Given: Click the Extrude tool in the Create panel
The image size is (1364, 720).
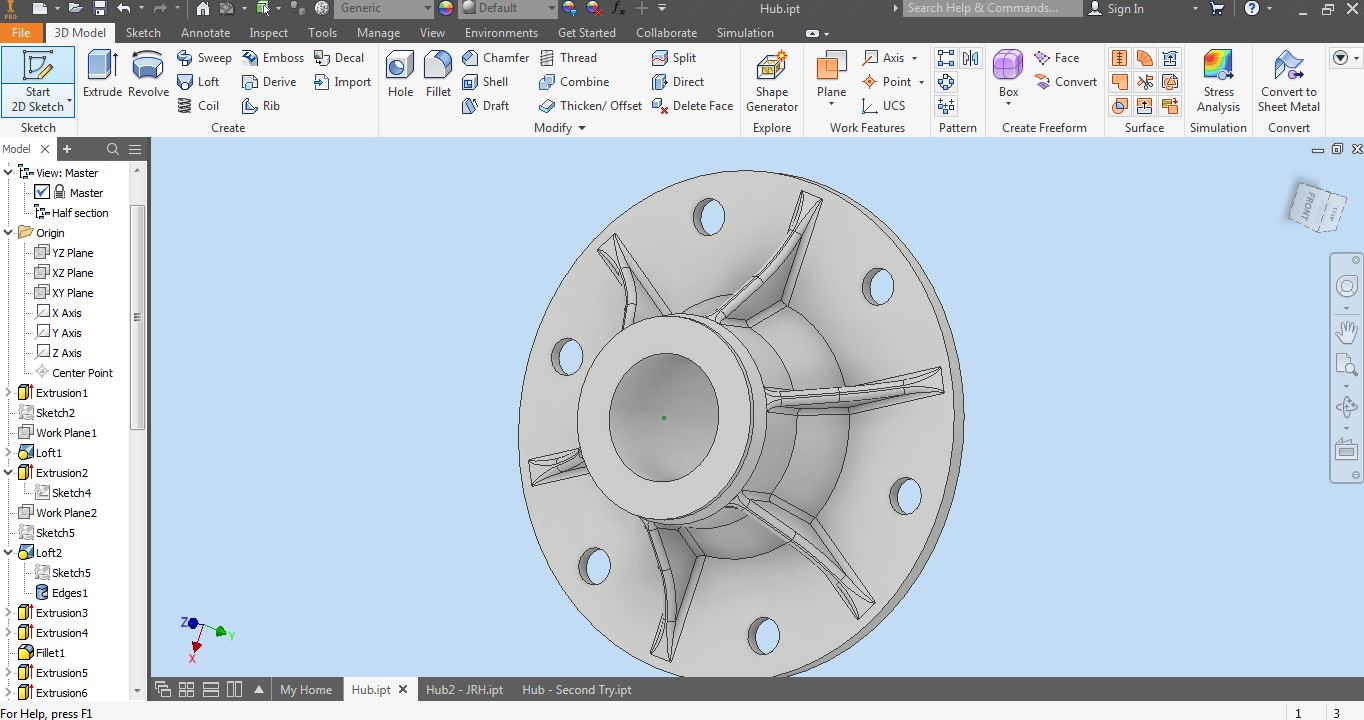Looking at the screenshot, I should click(x=102, y=75).
